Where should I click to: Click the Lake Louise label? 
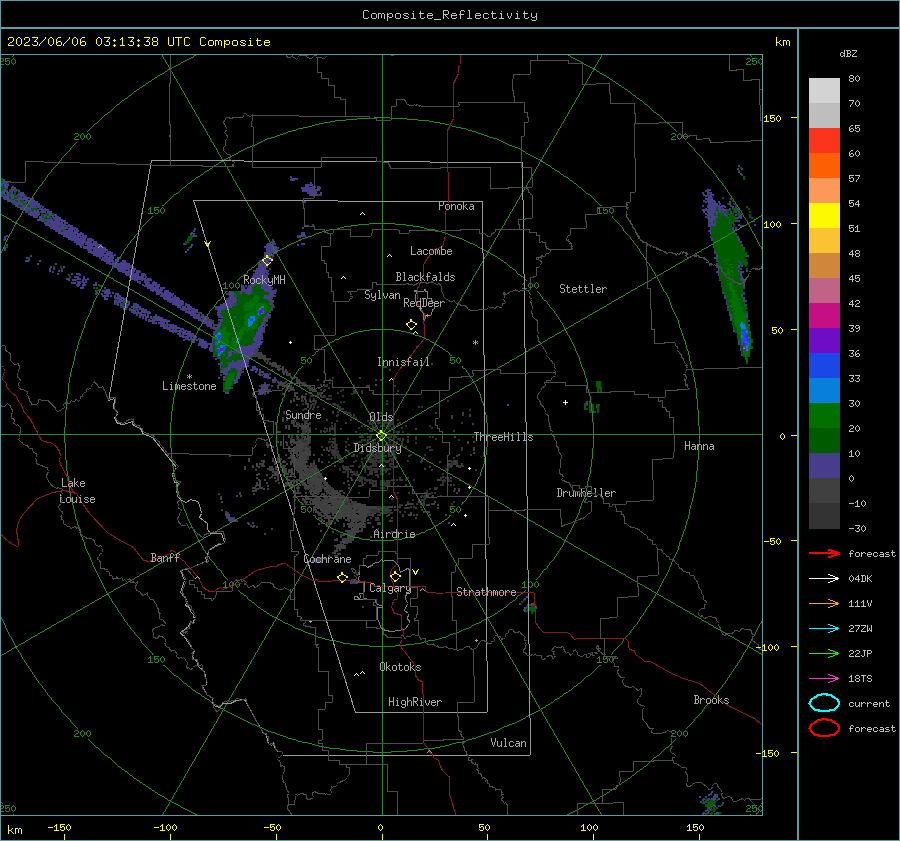[x=77, y=491]
